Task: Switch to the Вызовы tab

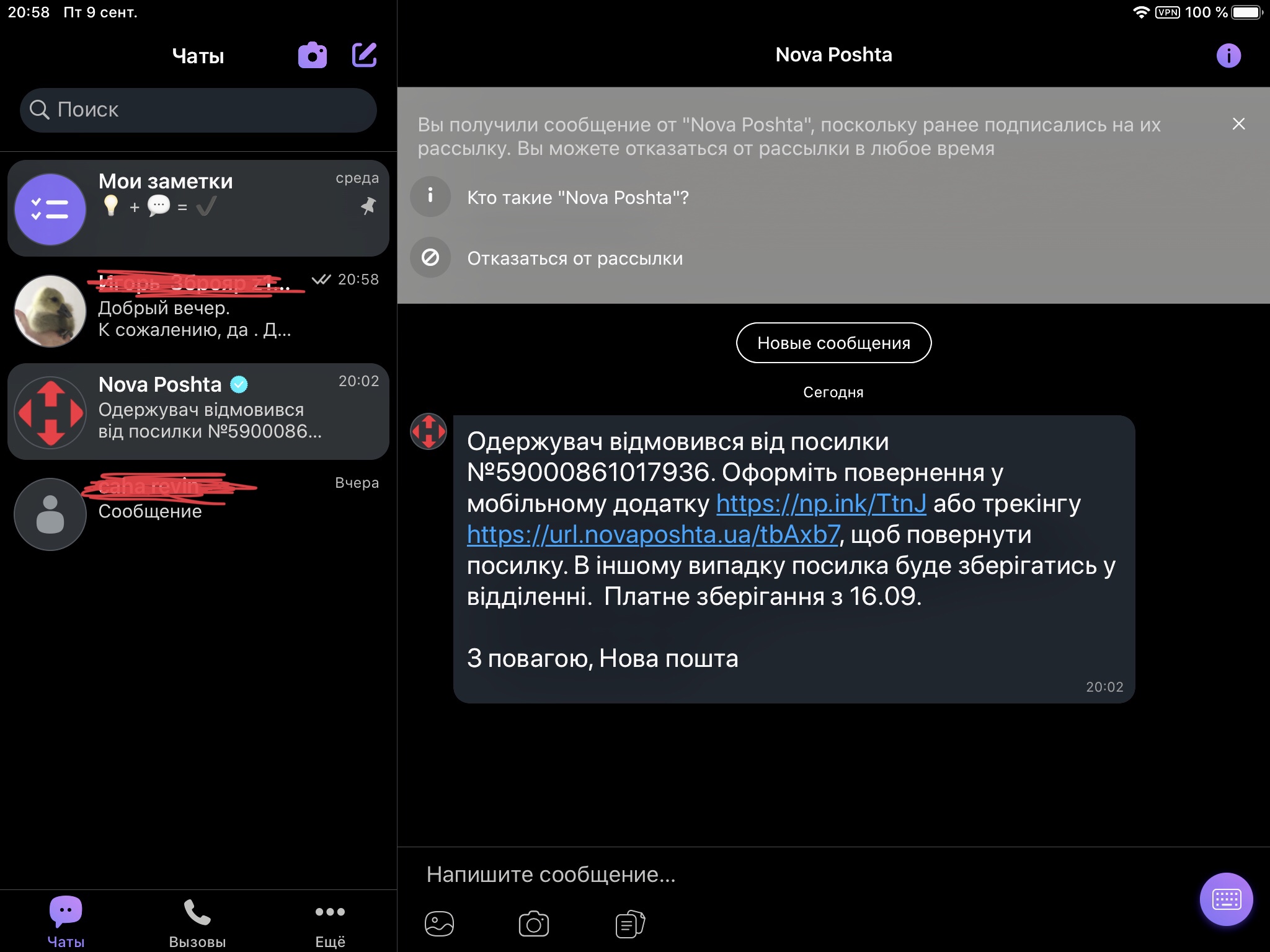Action: (x=197, y=923)
